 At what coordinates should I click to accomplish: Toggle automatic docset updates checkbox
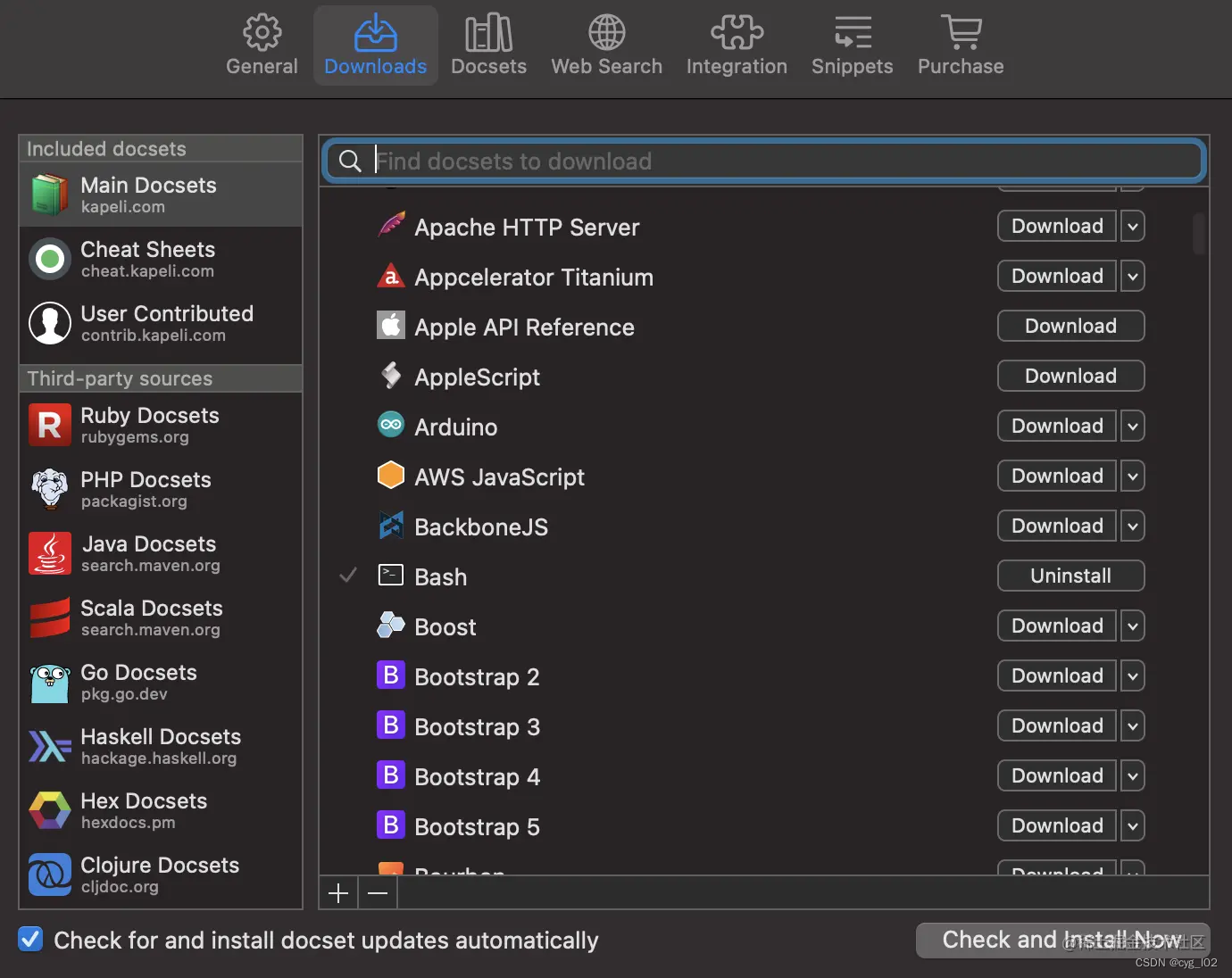point(30,939)
